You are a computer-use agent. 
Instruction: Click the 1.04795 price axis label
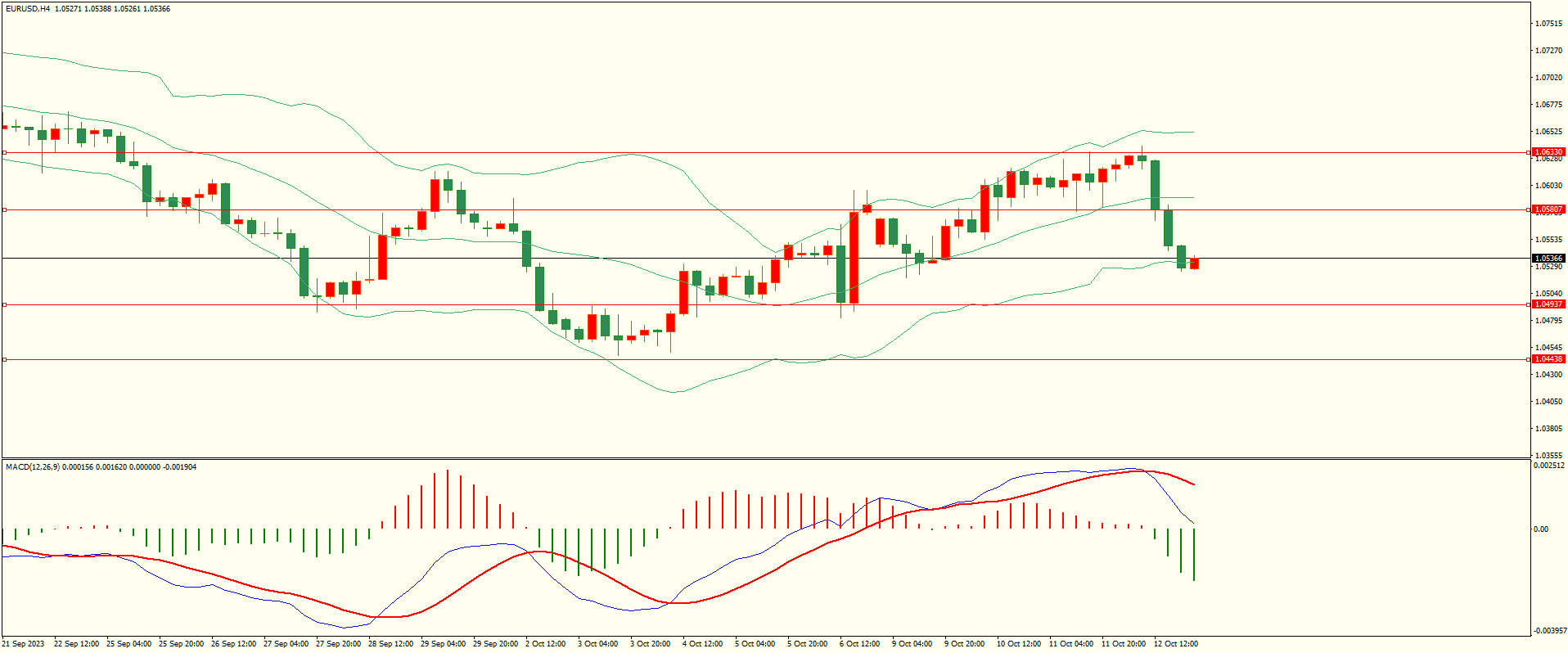pyautogui.click(x=1548, y=321)
